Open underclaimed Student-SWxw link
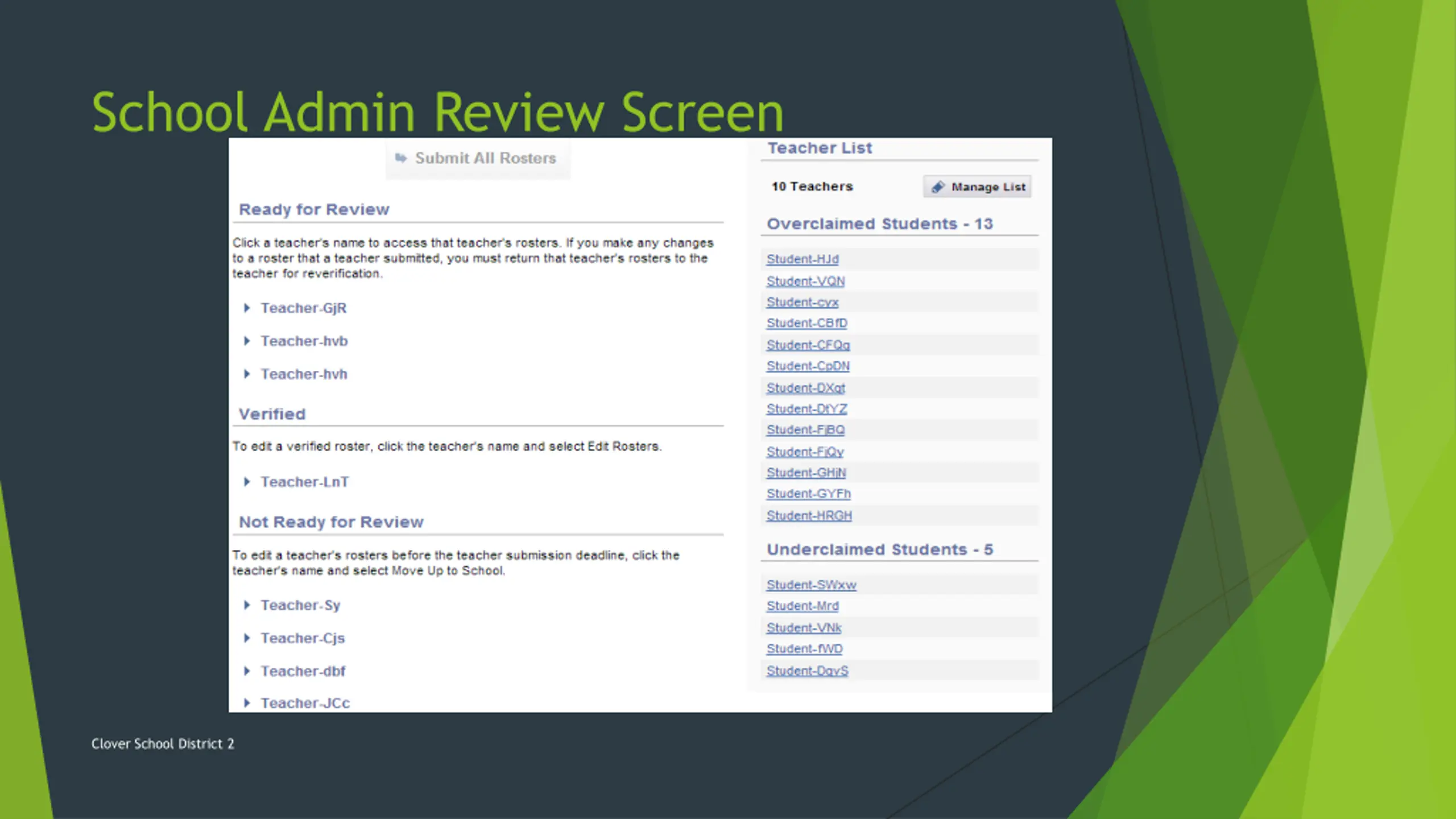 (811, 585)
